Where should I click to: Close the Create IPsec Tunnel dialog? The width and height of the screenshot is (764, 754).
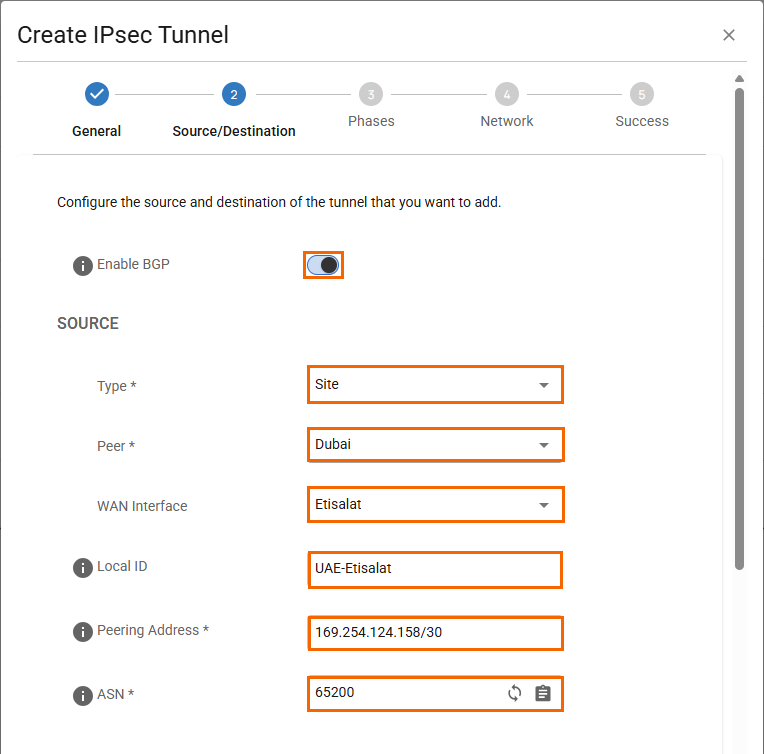pos(729,35)
